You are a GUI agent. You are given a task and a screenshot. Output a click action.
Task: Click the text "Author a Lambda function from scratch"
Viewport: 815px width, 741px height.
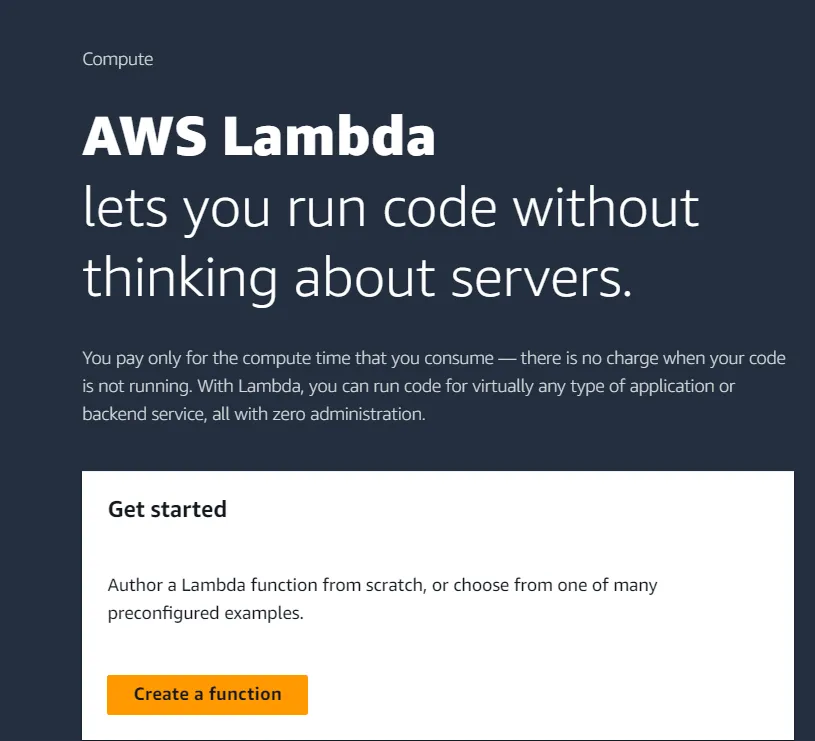(x=265, y=585)
